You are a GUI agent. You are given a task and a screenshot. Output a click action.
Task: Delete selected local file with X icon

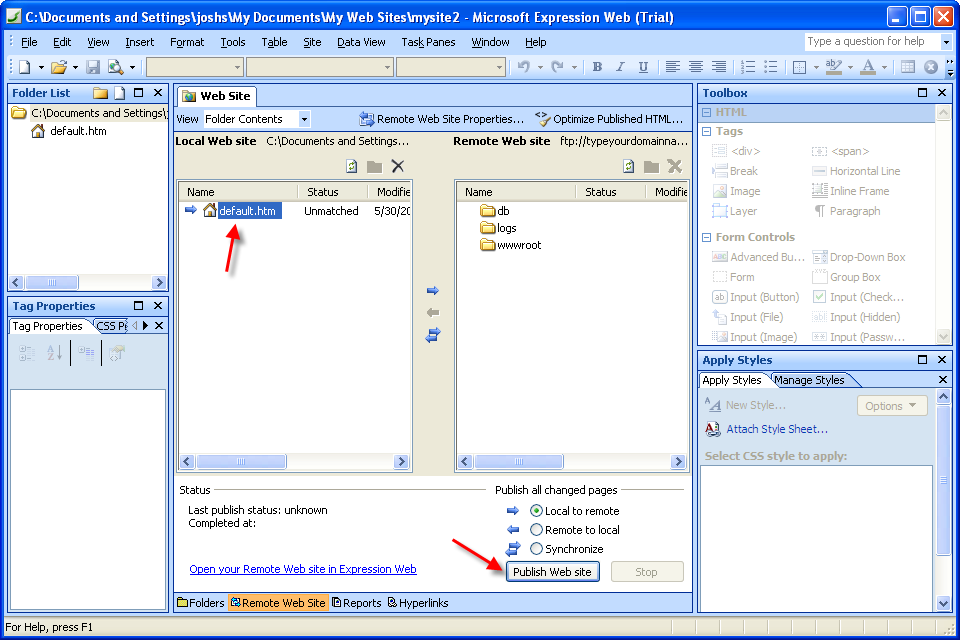coord(397,166)
